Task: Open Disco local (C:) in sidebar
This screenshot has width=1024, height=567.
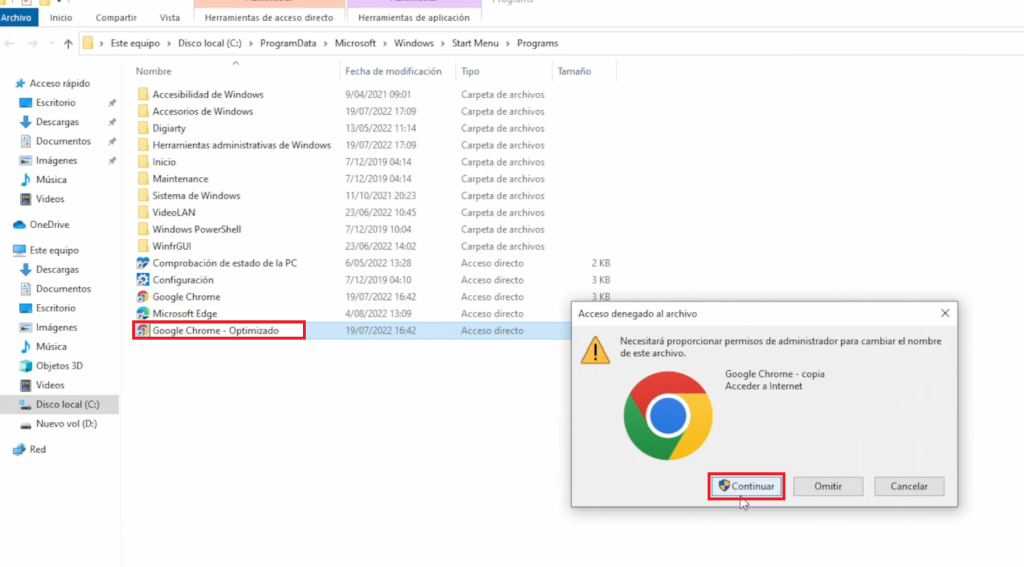Action: 67,404
